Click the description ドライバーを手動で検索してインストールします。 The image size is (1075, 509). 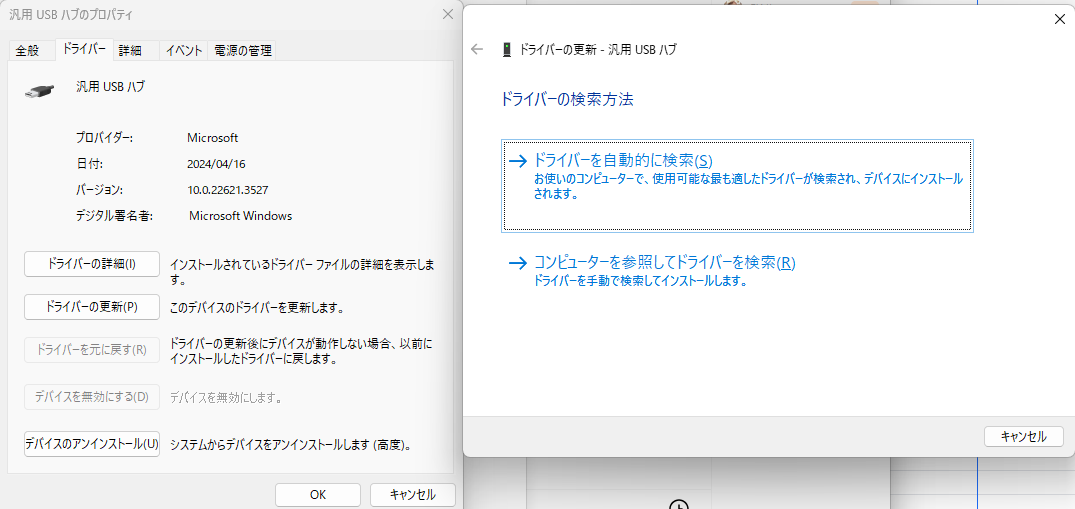pos(640,282)
